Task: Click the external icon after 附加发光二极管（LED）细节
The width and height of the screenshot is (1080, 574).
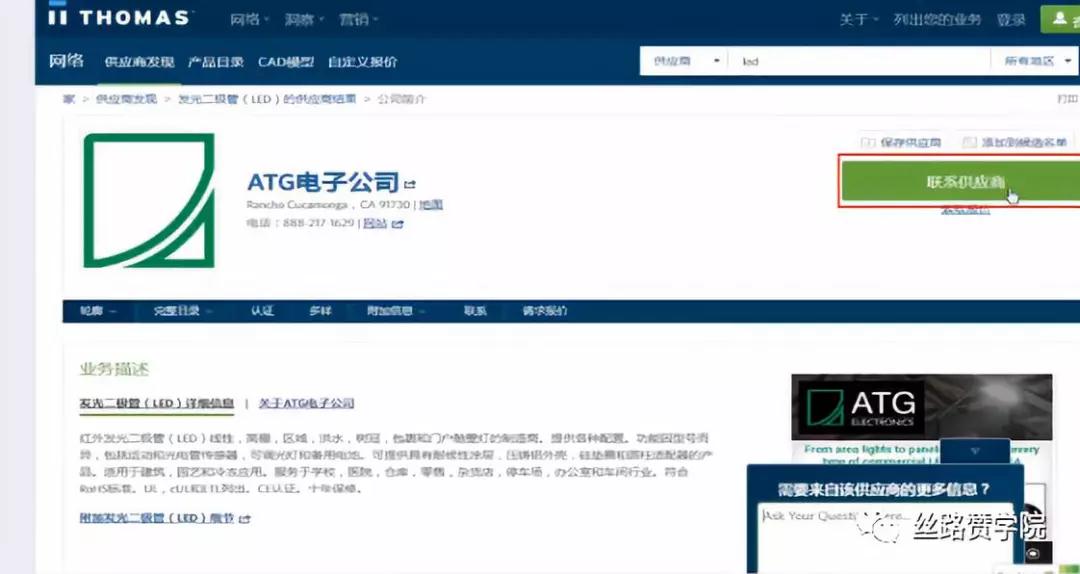Action: point(245,519)
